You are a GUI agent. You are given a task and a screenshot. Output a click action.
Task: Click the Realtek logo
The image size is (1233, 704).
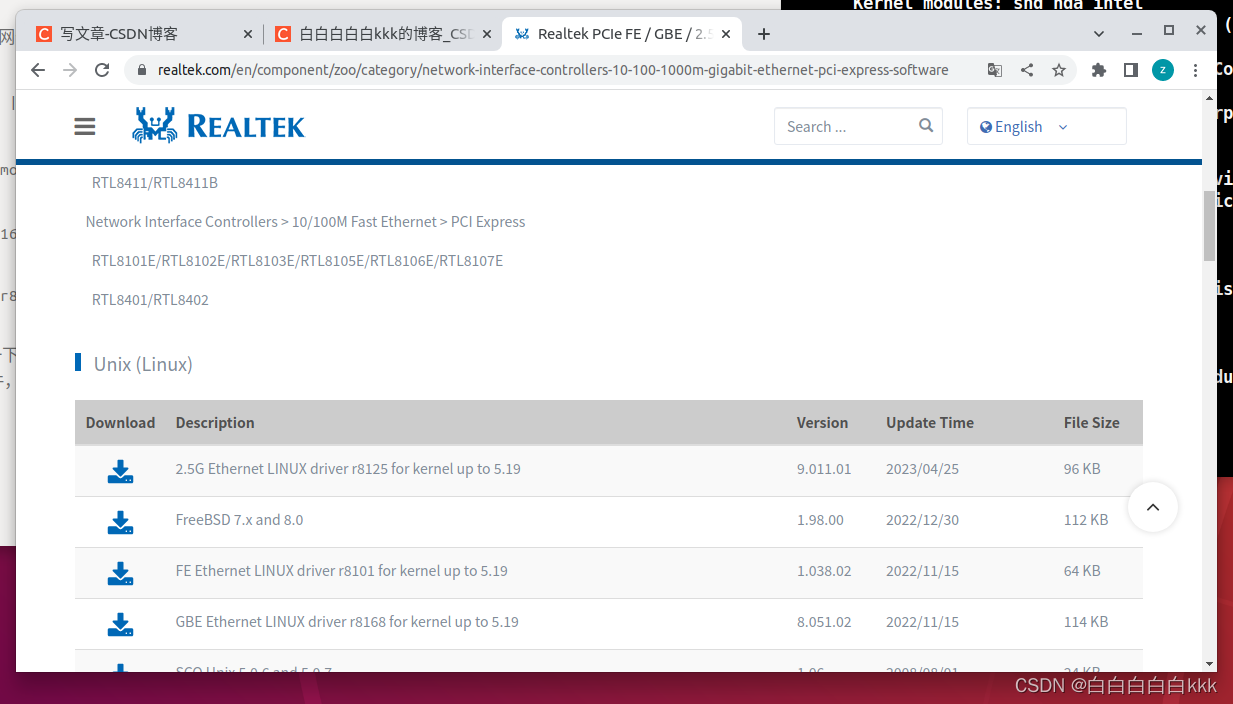coord(219,126)
